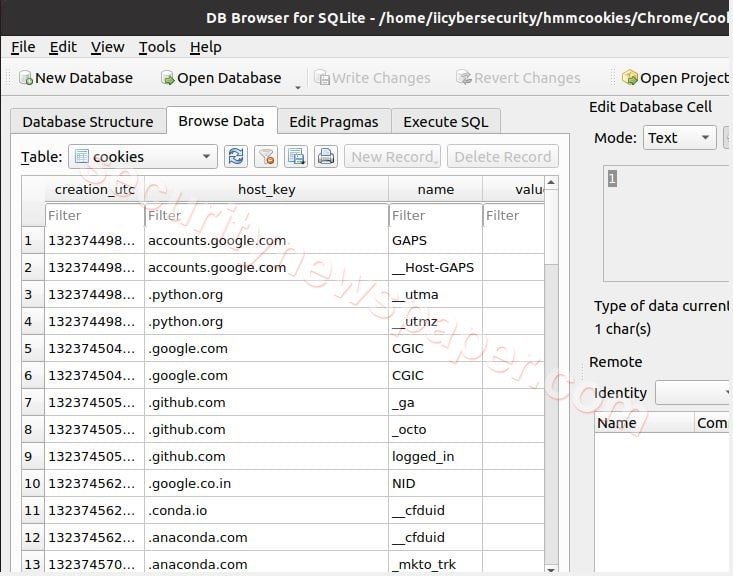
Task: Click the table scrollbar down arrow
Action: pos(551,569)
